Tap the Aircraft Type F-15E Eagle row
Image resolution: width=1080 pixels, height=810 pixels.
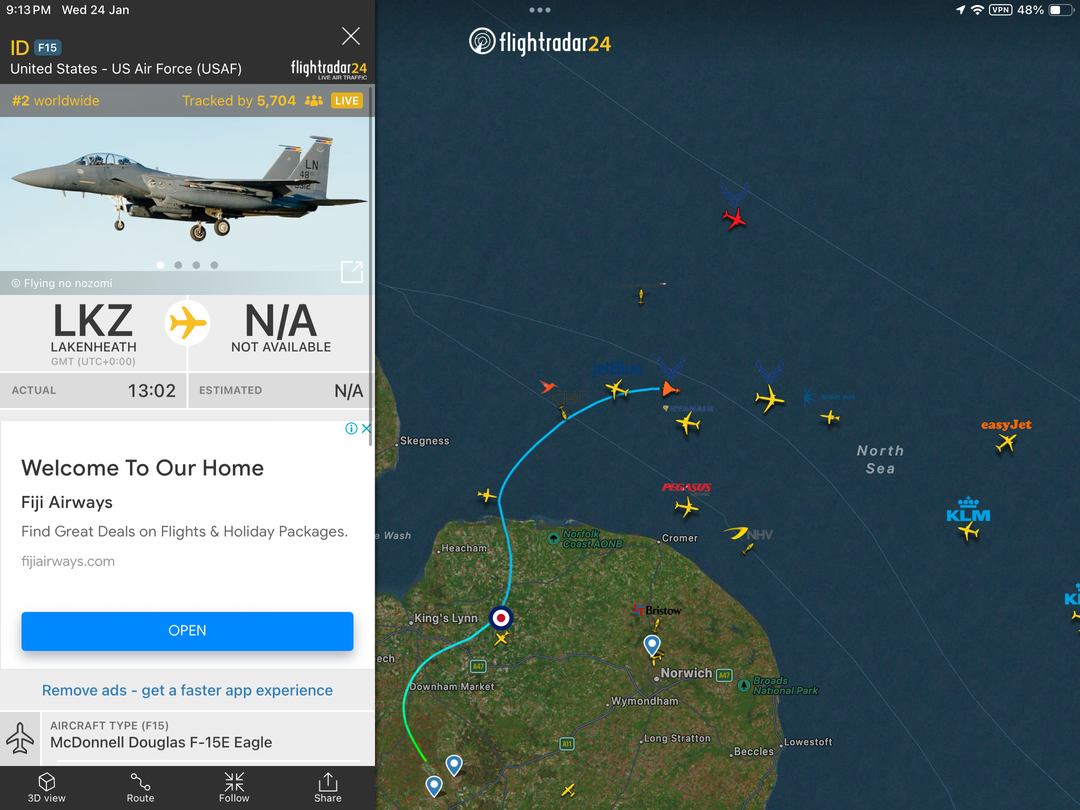point(187,736)
